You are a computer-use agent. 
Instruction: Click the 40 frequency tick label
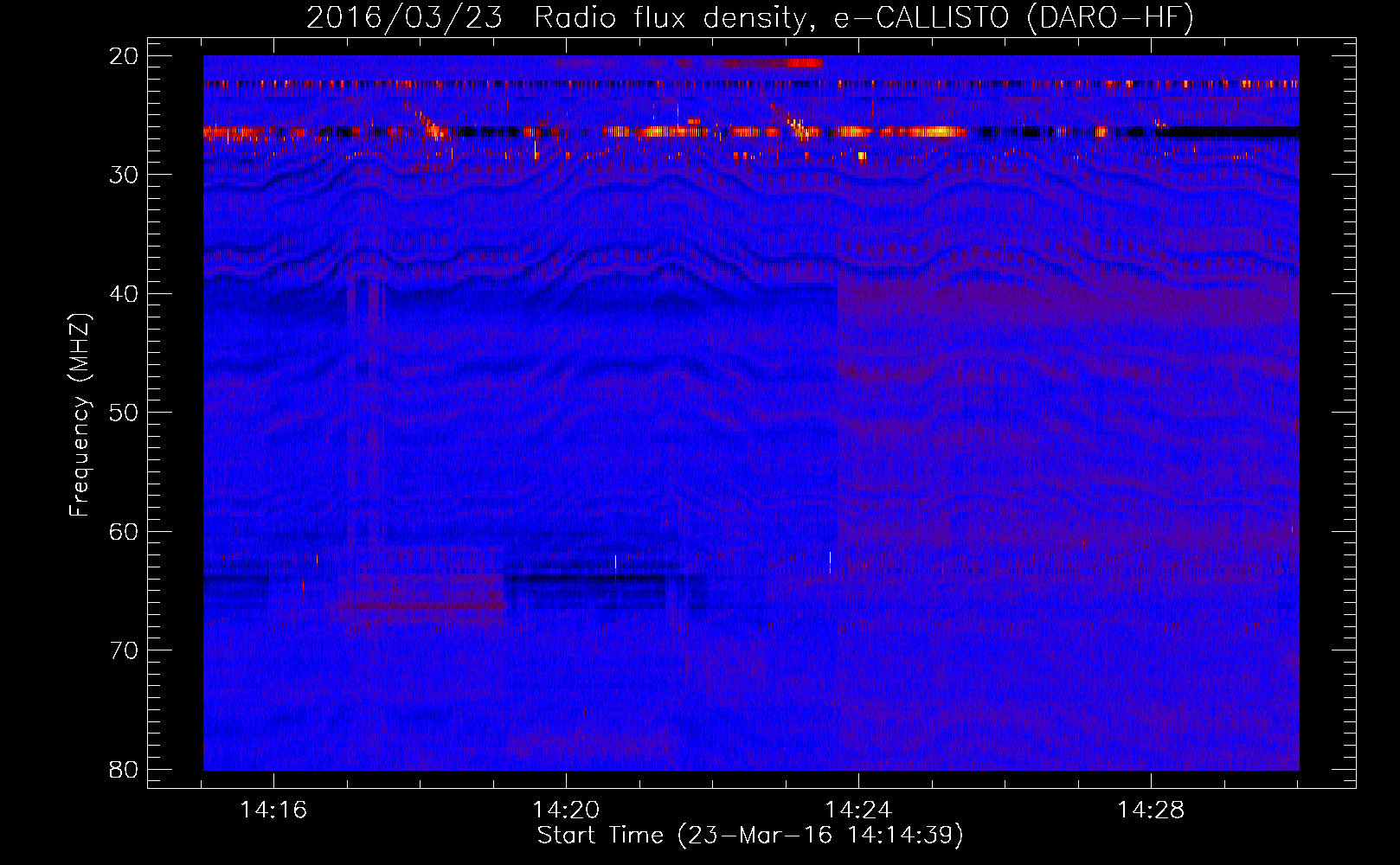(x=124, y=294)
